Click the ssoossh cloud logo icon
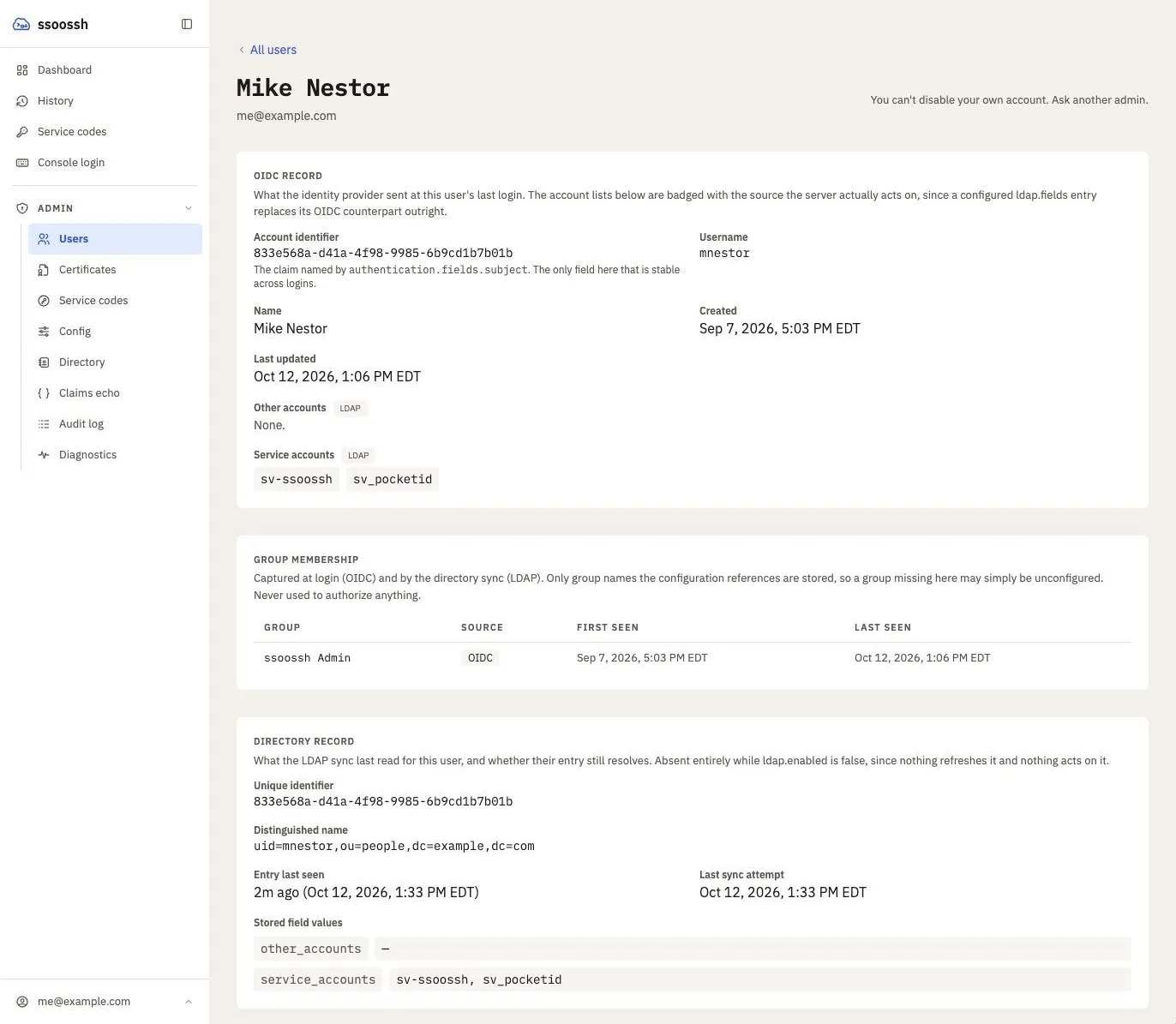 pyautogui.click(x=22, y=24)
